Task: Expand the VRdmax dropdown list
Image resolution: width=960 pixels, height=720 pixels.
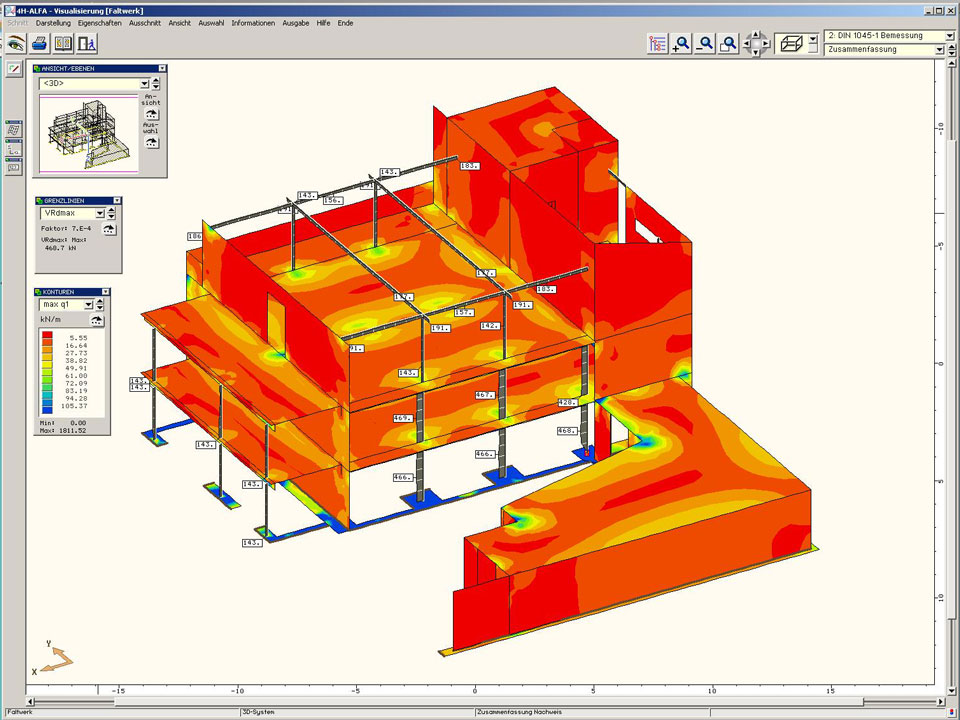Action: [100, 213]
